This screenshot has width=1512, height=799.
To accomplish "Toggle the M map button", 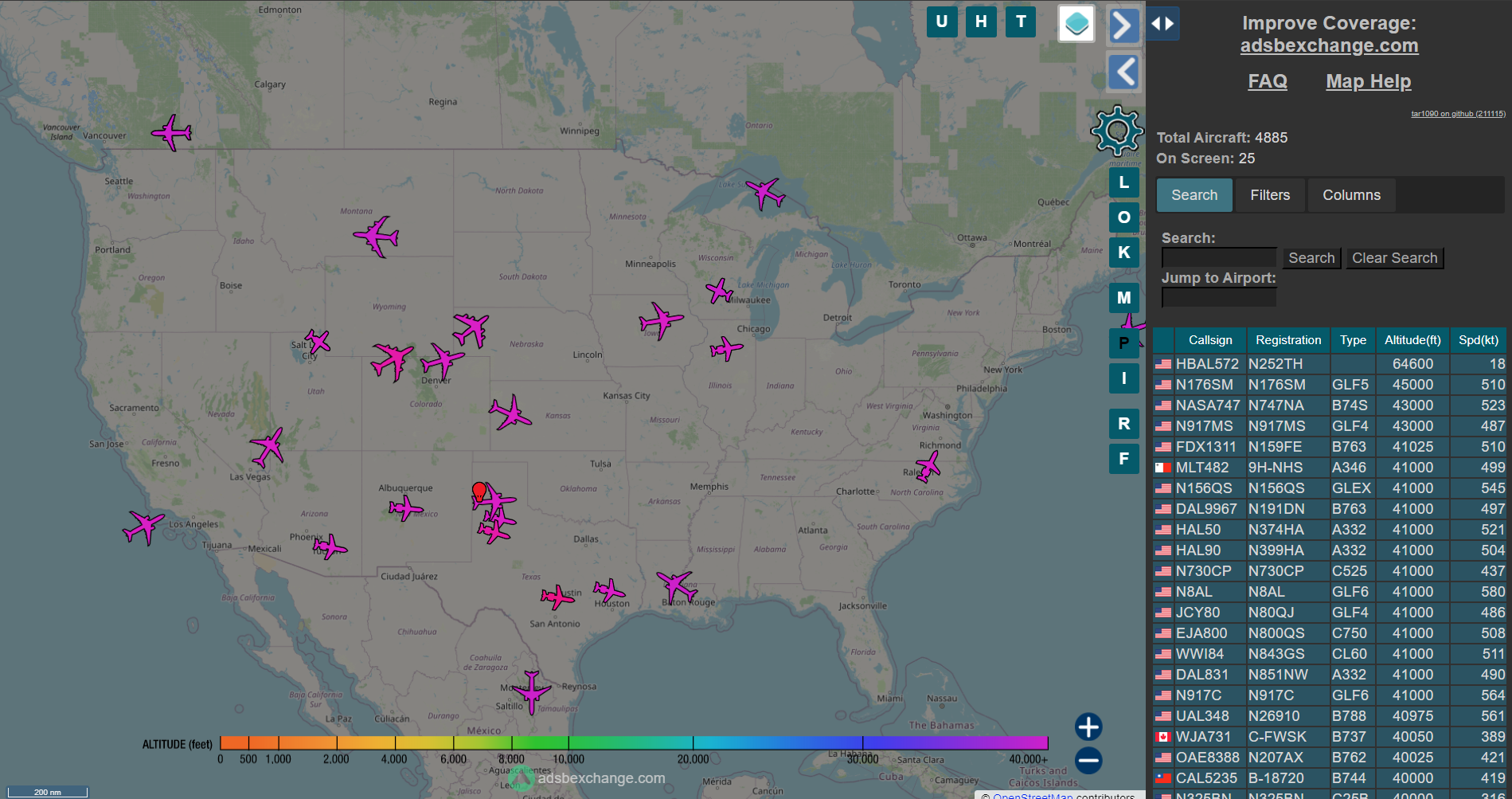I will point(1124,298).
